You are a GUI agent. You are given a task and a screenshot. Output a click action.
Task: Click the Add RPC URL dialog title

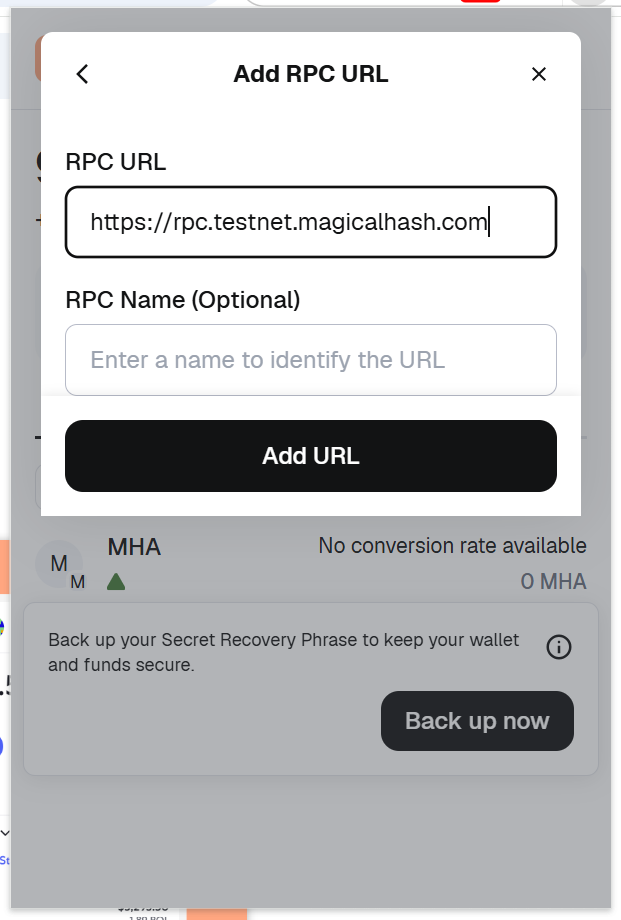point(310,74)
